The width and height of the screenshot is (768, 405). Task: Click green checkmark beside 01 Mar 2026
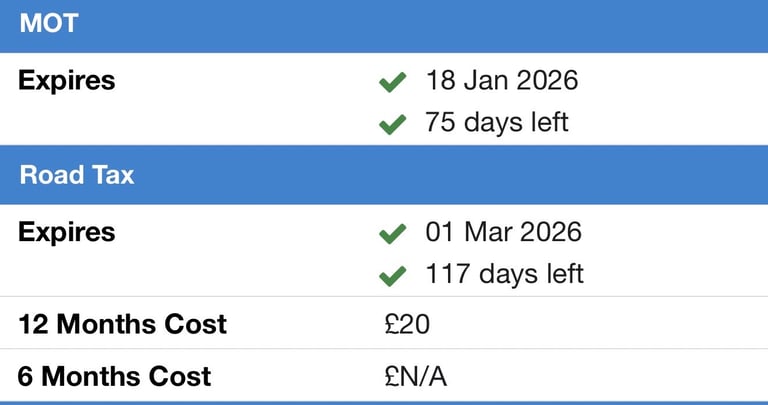(x=392, y=234)
